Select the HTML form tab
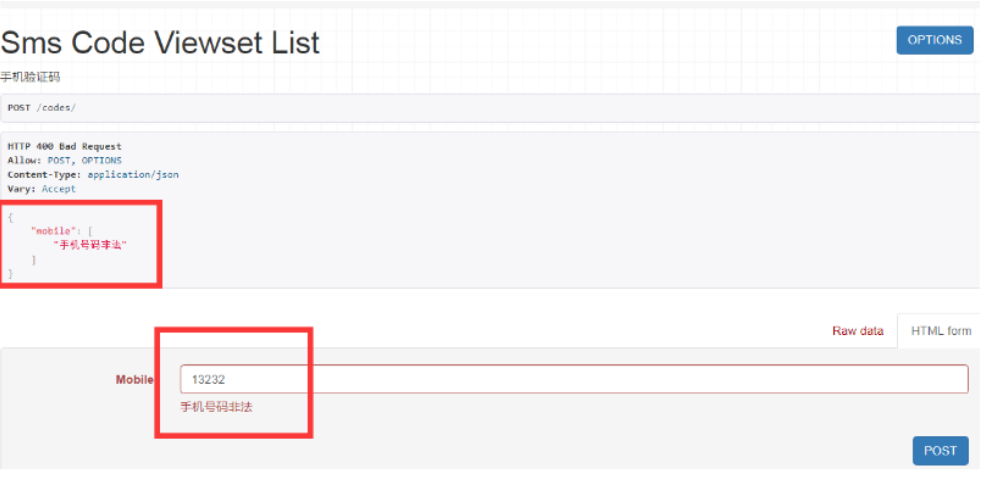 pos(940,331)
